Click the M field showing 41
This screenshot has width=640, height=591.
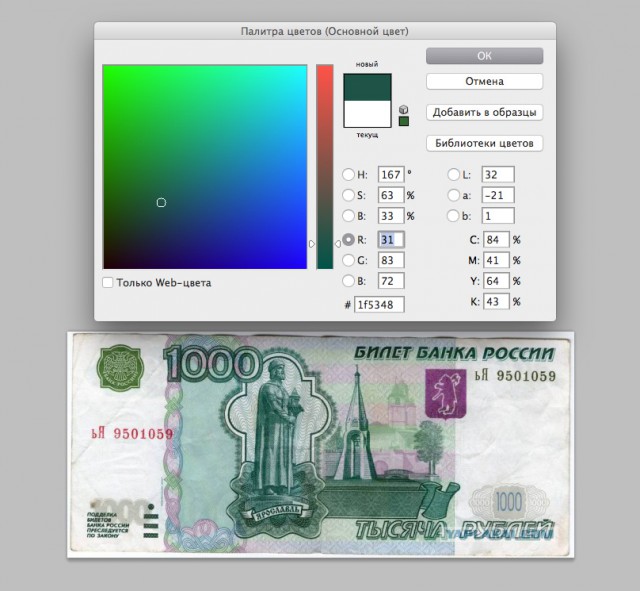pos(496,260)
